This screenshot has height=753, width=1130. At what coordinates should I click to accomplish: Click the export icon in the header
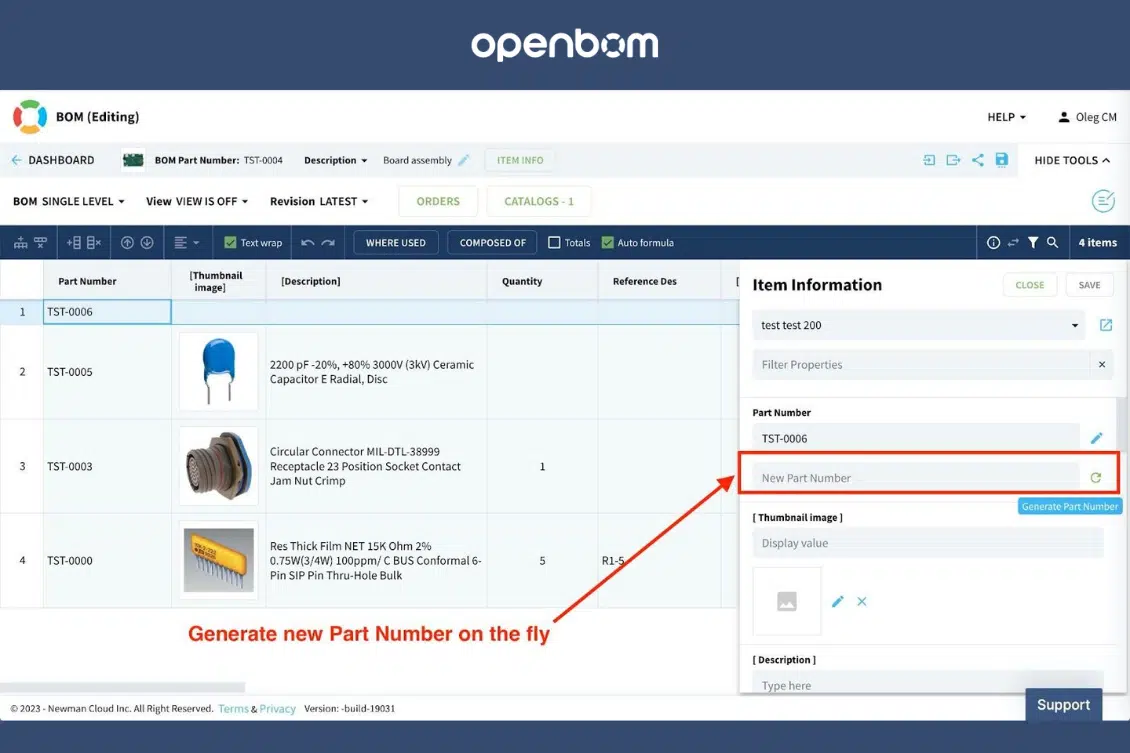point(953,160)
